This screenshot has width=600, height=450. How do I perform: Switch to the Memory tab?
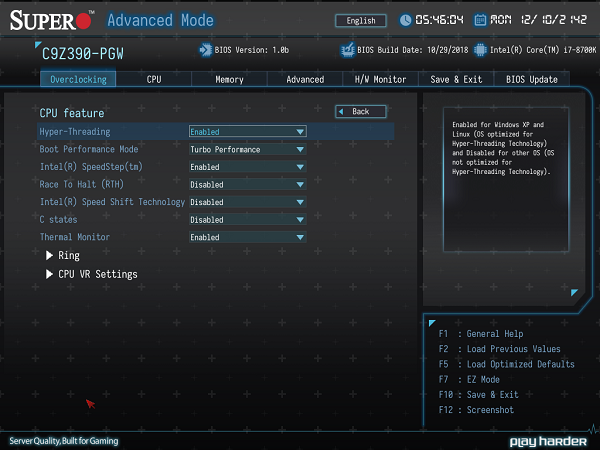click(229, 79)
